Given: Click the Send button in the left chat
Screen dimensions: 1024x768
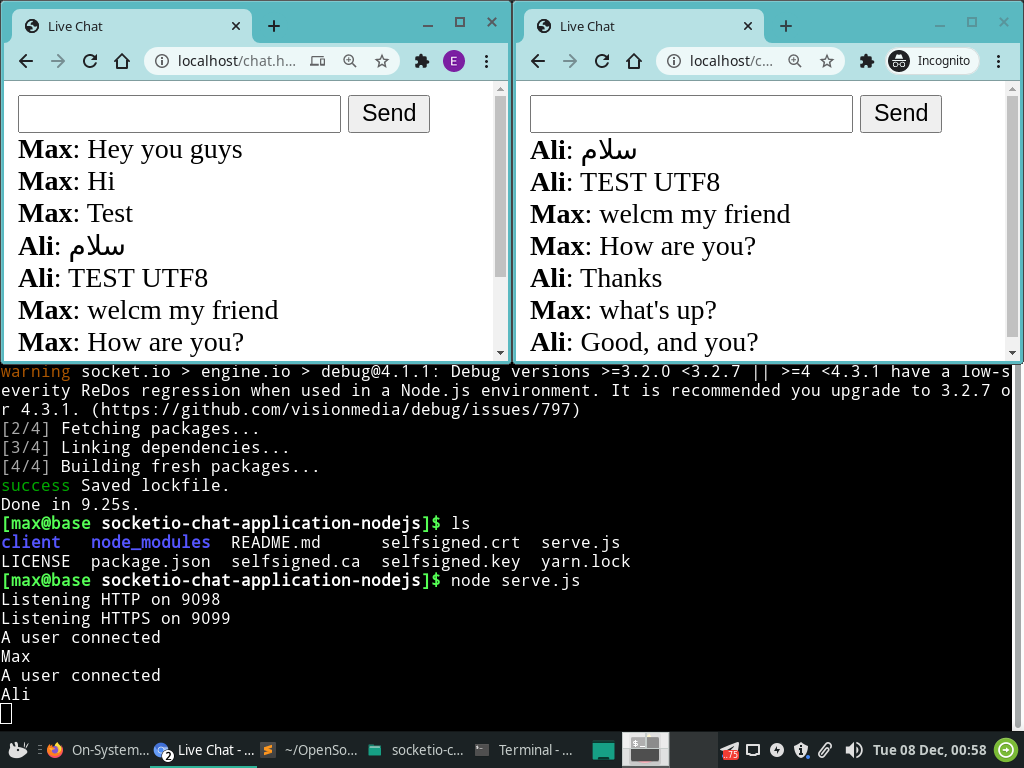Looking at the screenshot, I should click(x=388, y=113).
